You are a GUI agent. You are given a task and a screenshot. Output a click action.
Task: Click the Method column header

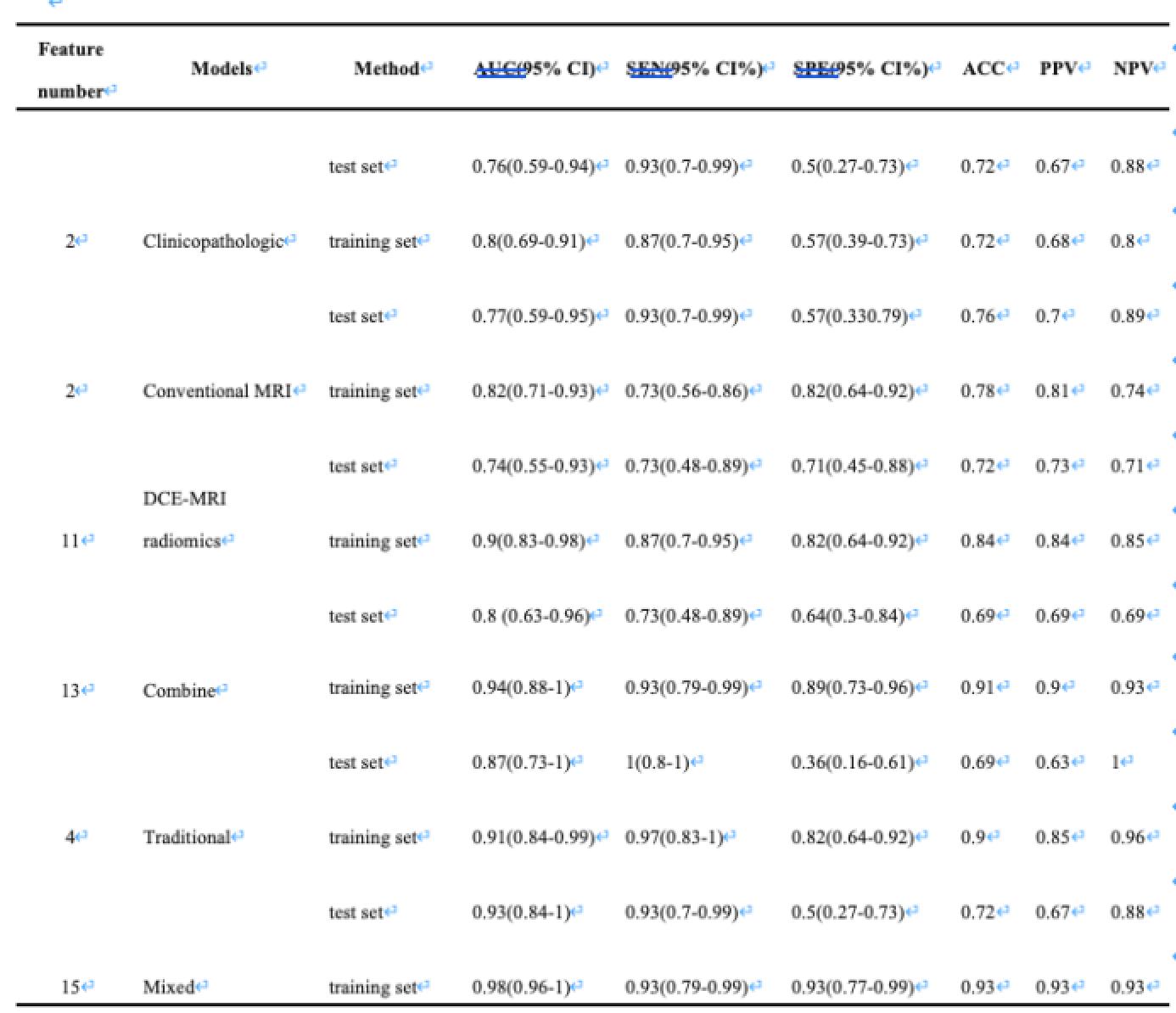click(386, 69)
